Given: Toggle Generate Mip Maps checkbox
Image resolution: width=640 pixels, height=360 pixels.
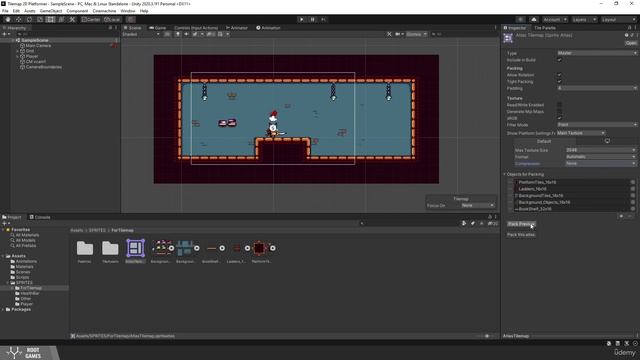Looking at the screenshot, I should click(560, 111).
